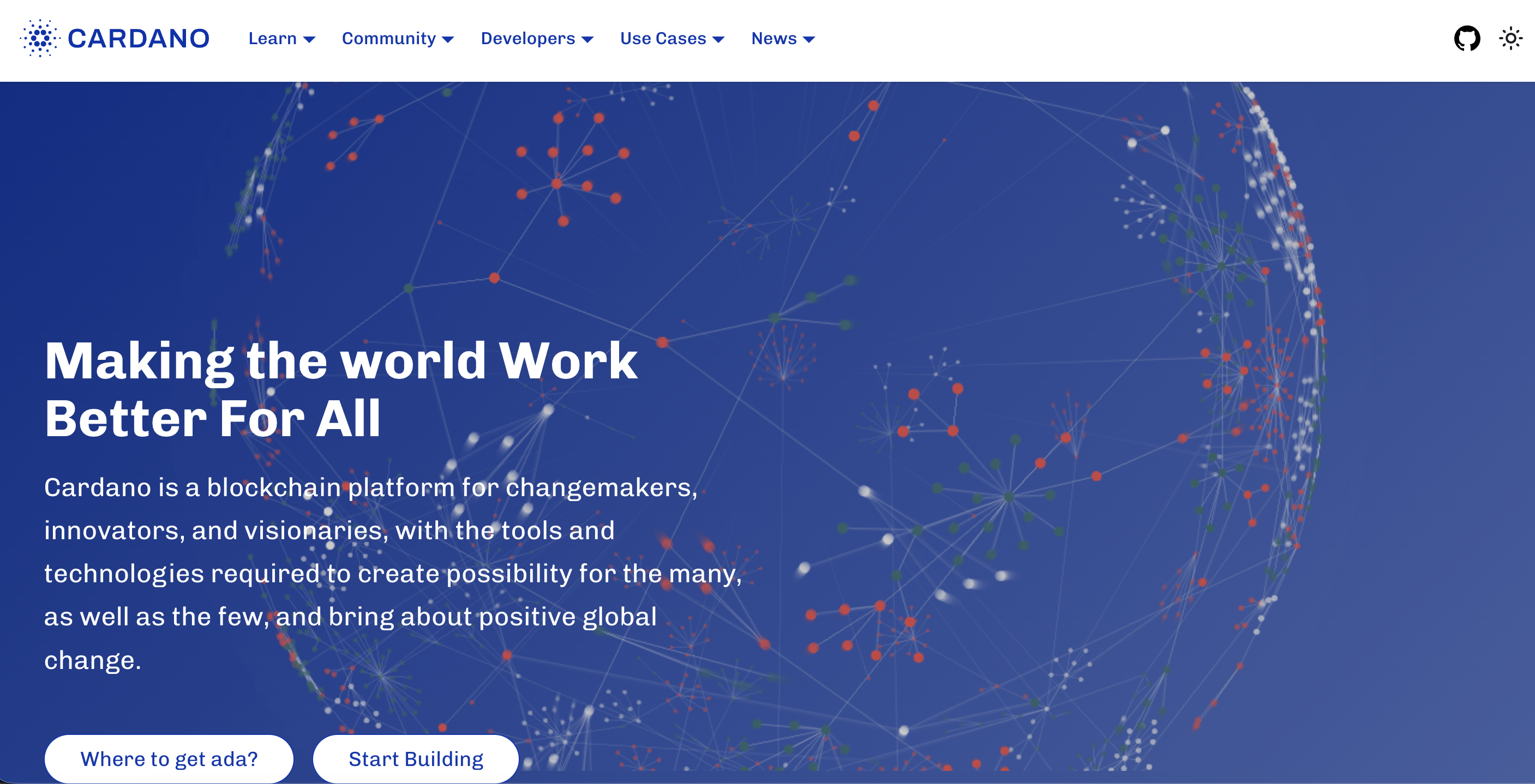Click the caret beside Community
Image resolution: width=1535 pixels, height=784 pixels.
(448, 40)
